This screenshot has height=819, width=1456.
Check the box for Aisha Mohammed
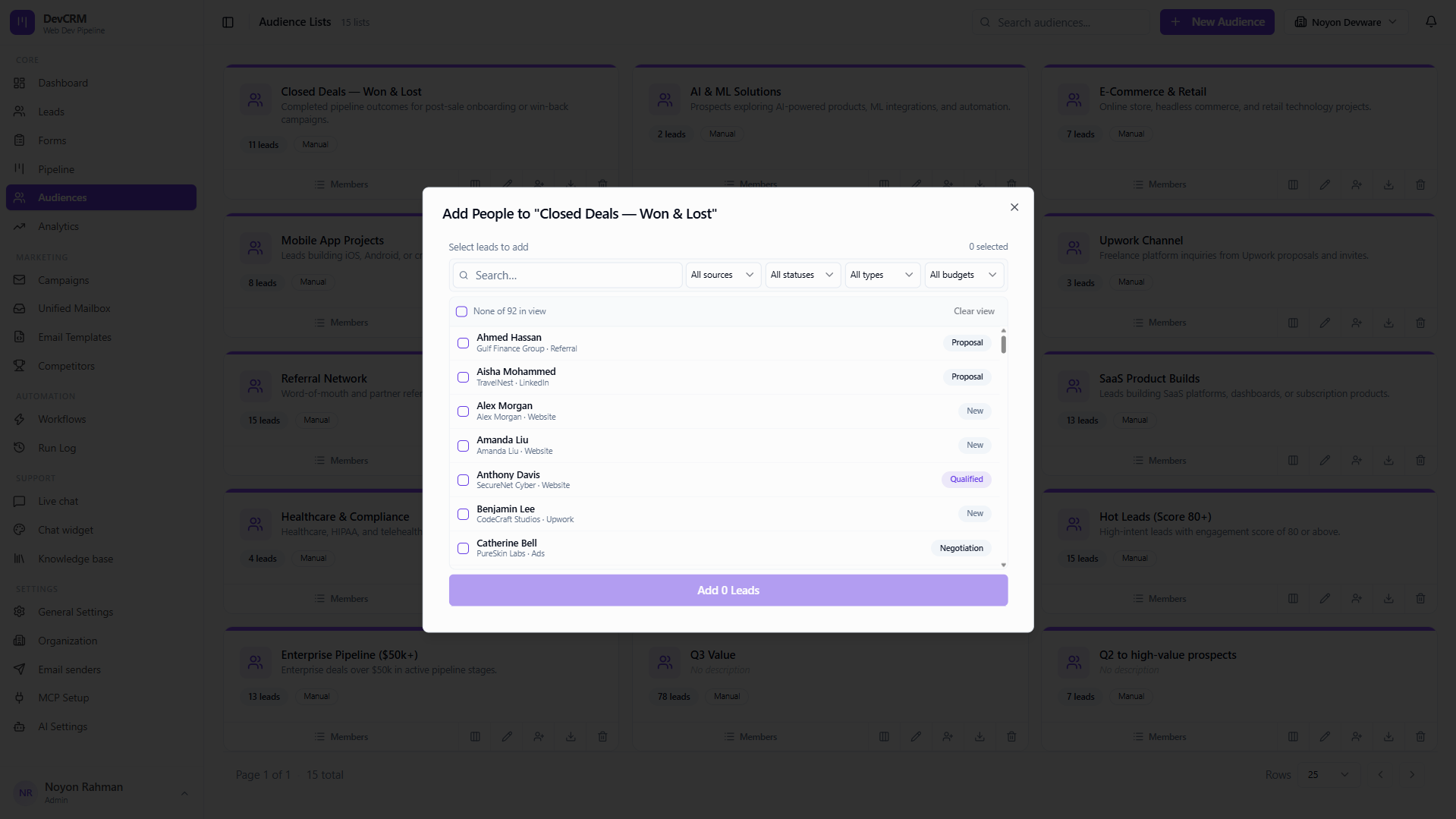(x=463, y=377)
